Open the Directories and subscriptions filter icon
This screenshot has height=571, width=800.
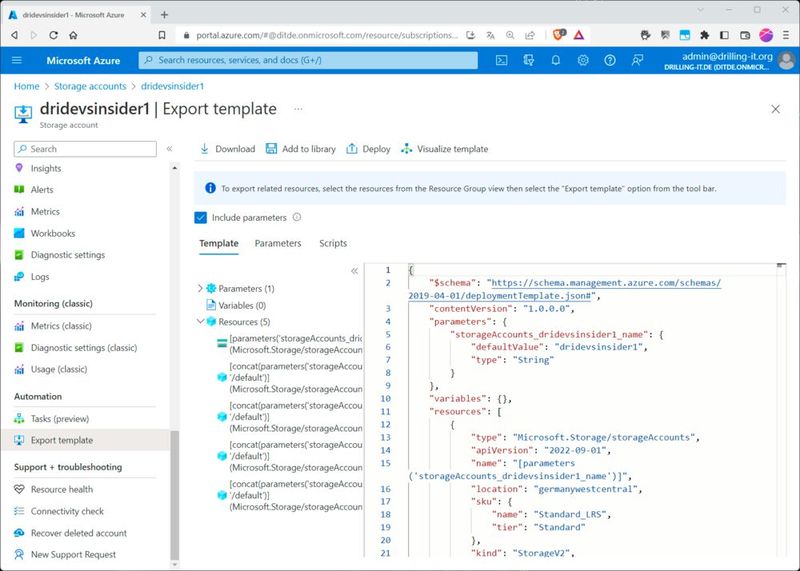pos(529,60)
